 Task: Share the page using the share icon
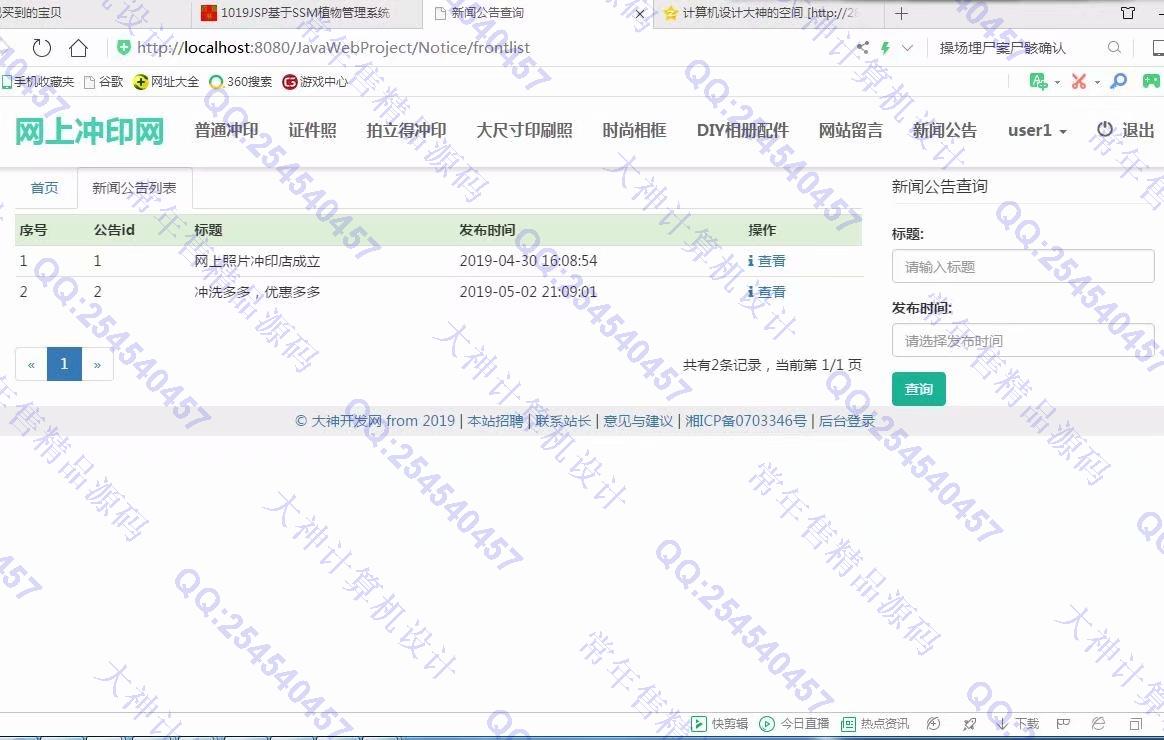click(x=862, y=48)
